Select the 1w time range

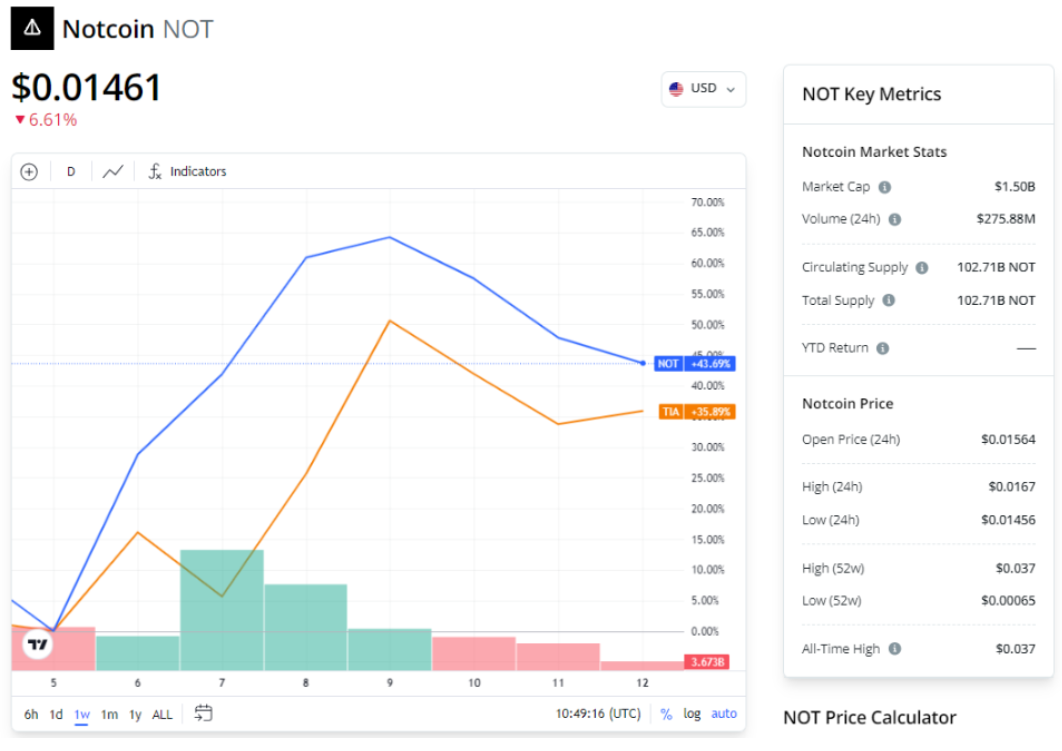click(82, 714)
